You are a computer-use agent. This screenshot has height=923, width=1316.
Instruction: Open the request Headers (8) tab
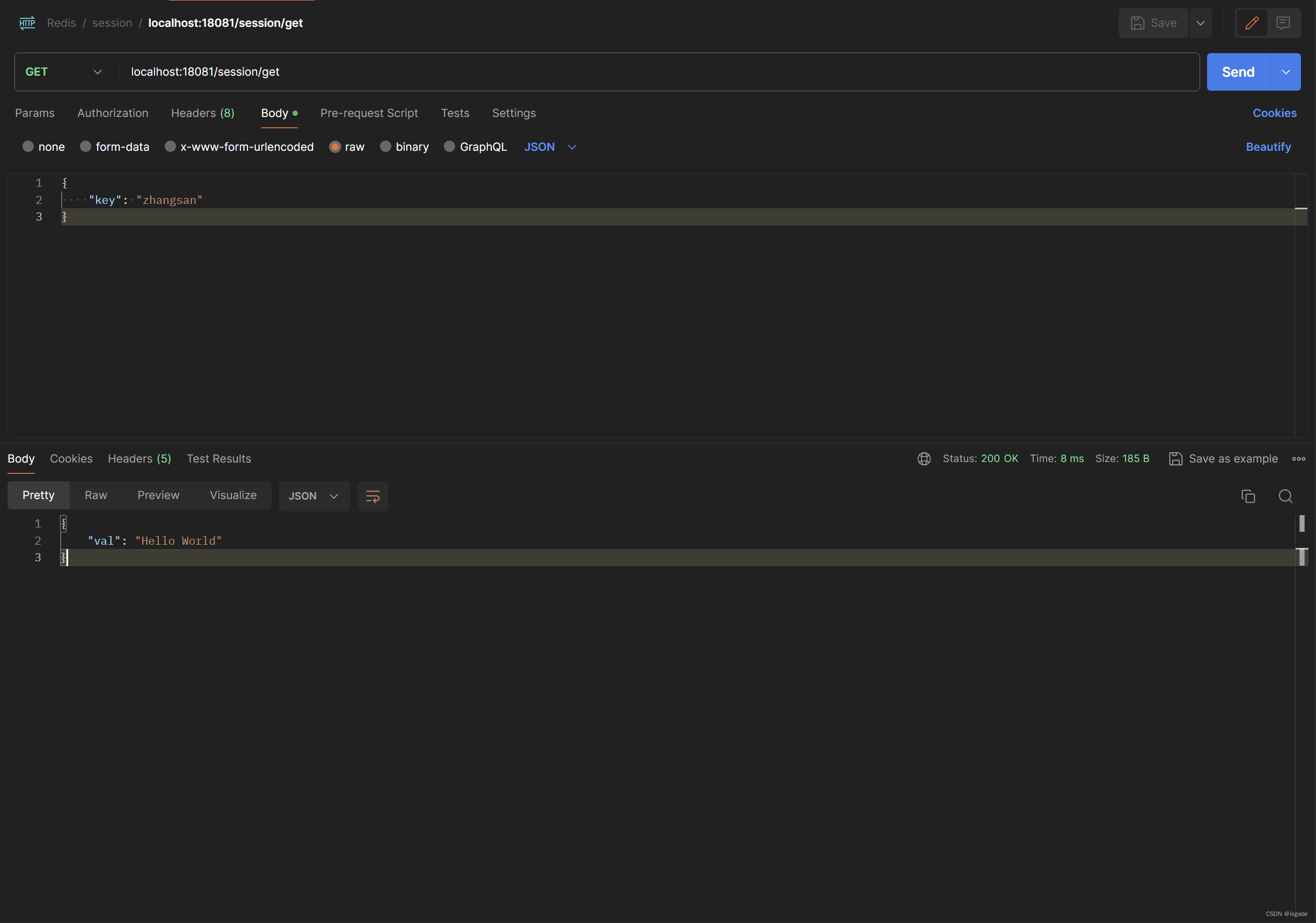coord(203,113)
